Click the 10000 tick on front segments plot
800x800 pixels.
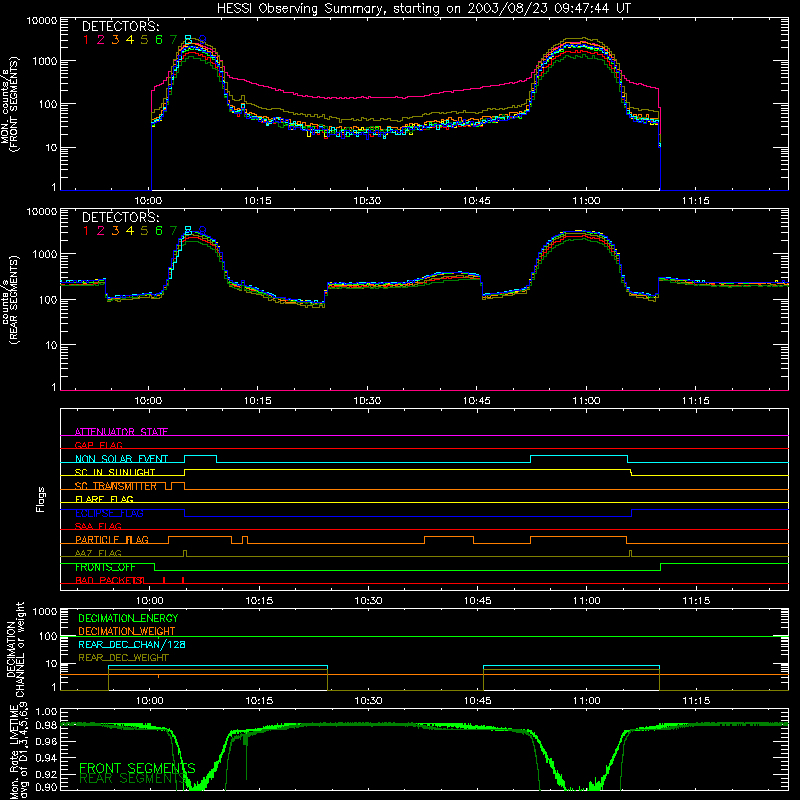[42, 20]
